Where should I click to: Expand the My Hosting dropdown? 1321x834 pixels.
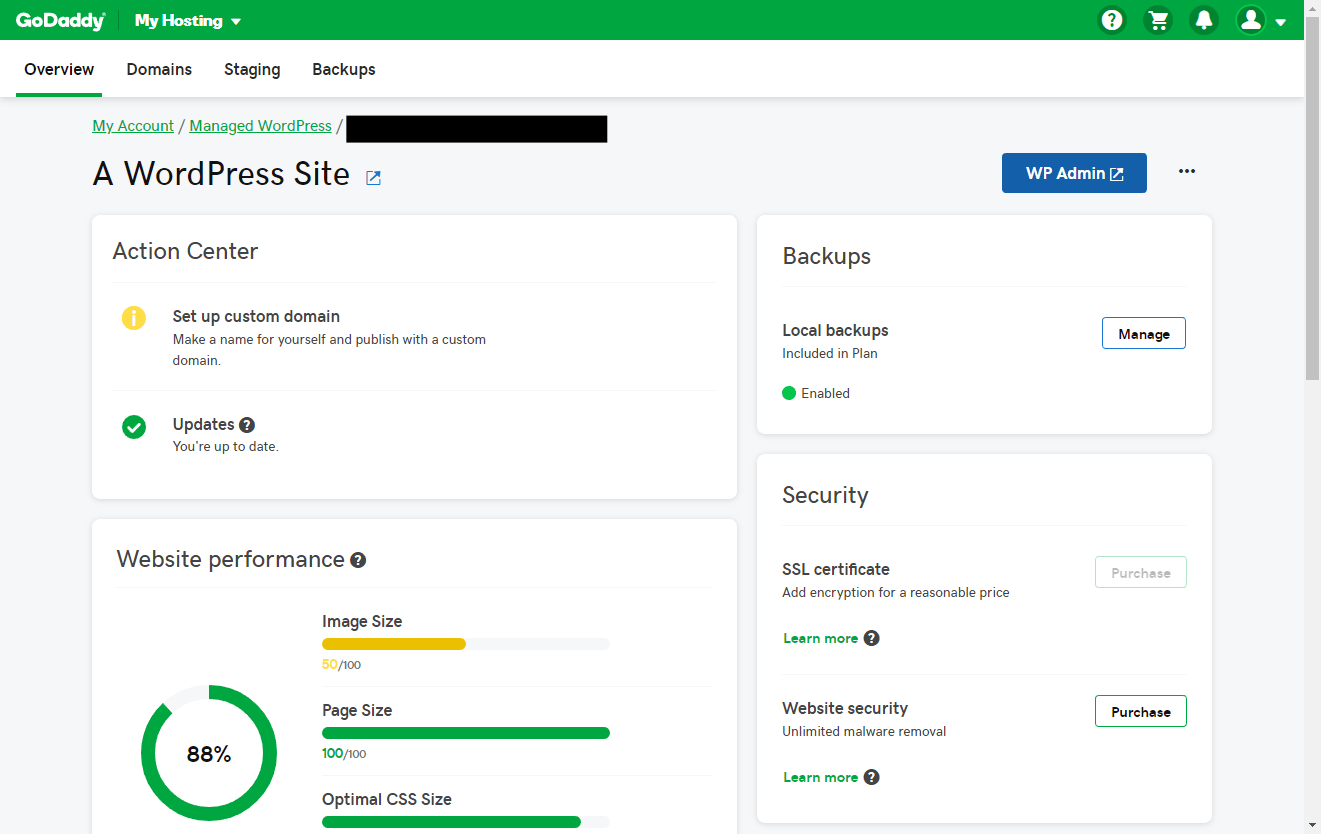point(188,19)
